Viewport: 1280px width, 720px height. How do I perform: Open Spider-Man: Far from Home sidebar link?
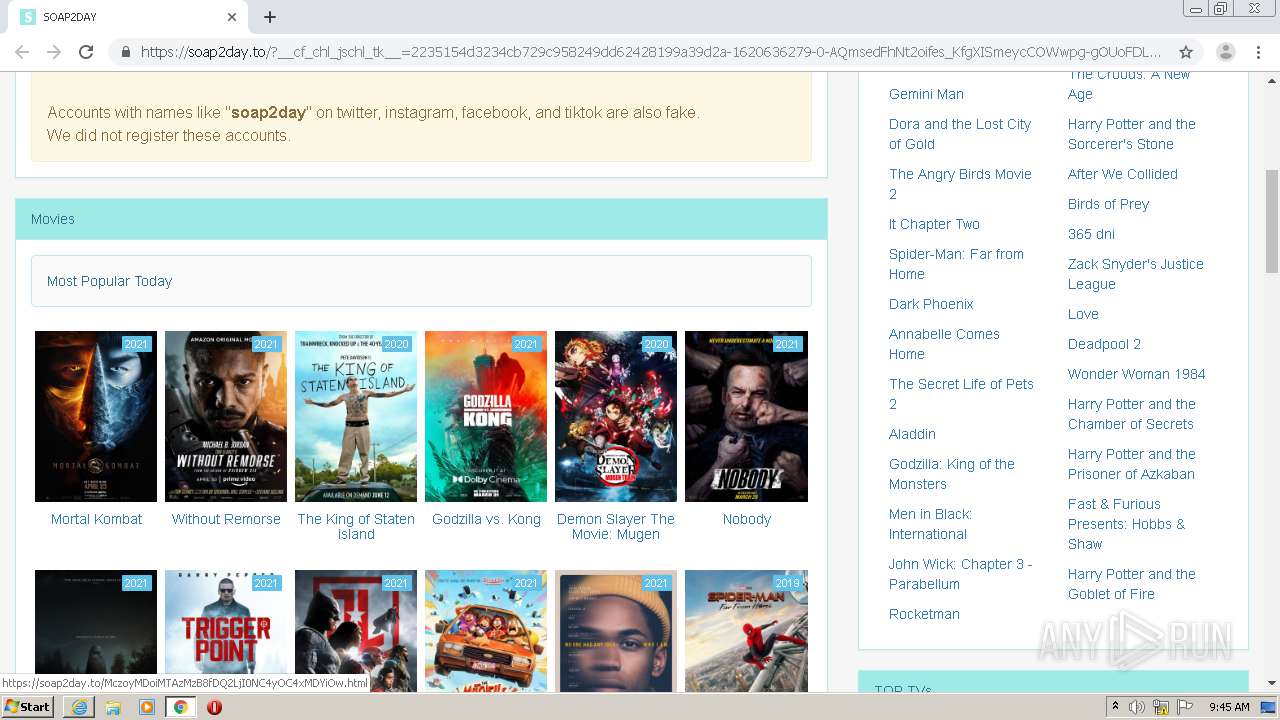tap(956, 264)
